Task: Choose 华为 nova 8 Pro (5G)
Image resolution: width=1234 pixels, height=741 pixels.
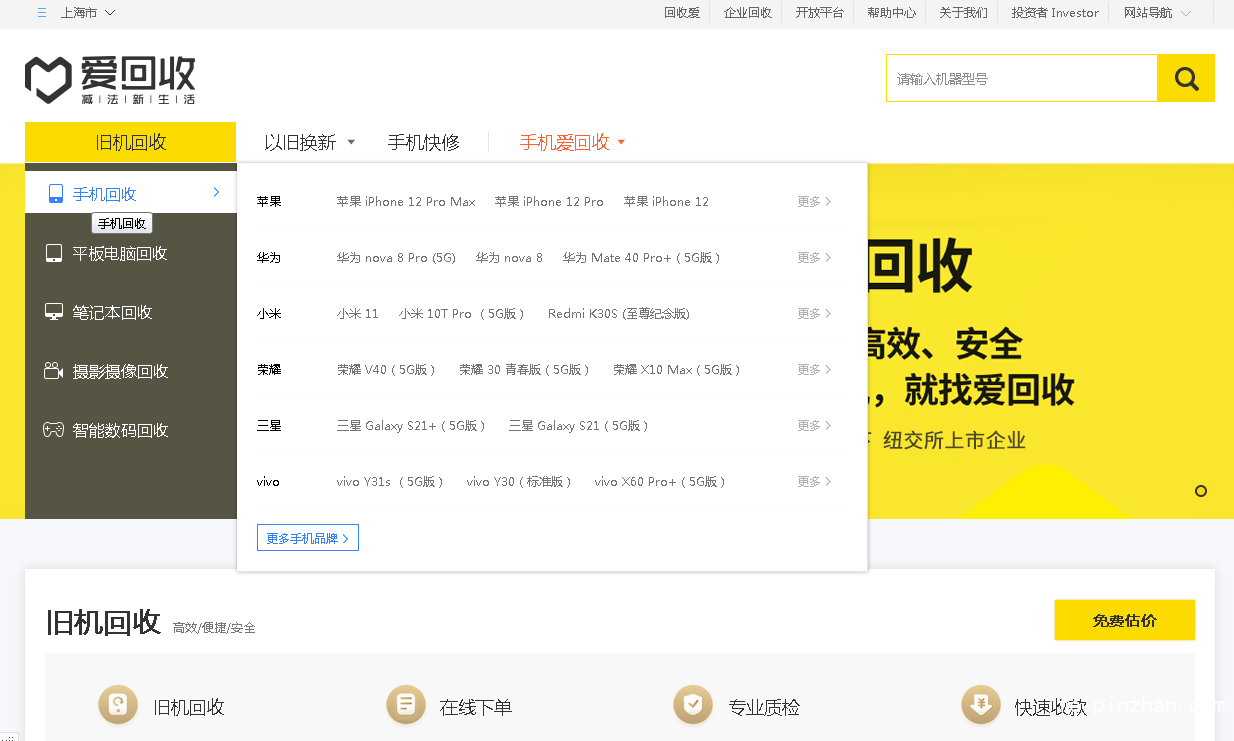Action: click(x=396, y=258)
